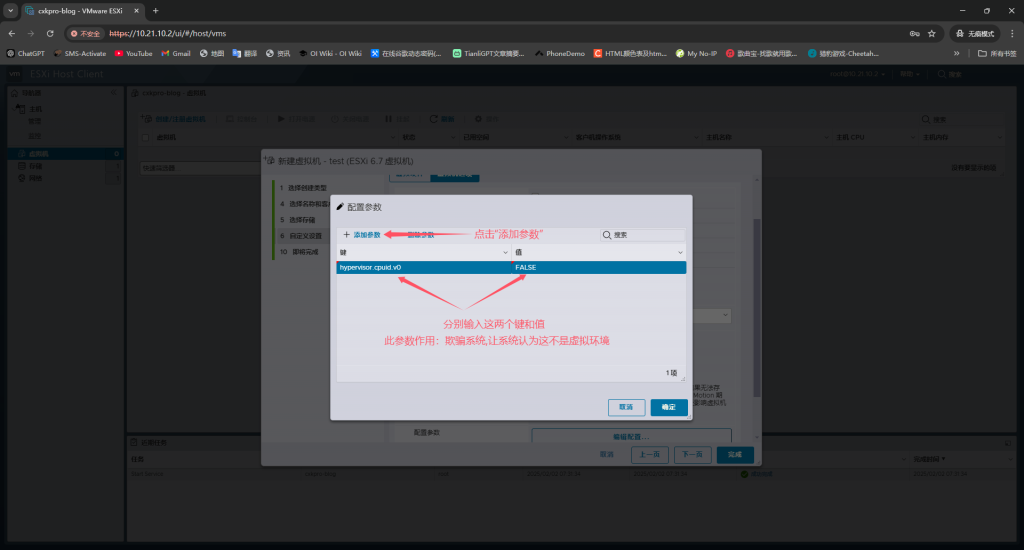Click the 不安全 security warning chip
This screenshot has height=550, width=1024.
[86, 33]
